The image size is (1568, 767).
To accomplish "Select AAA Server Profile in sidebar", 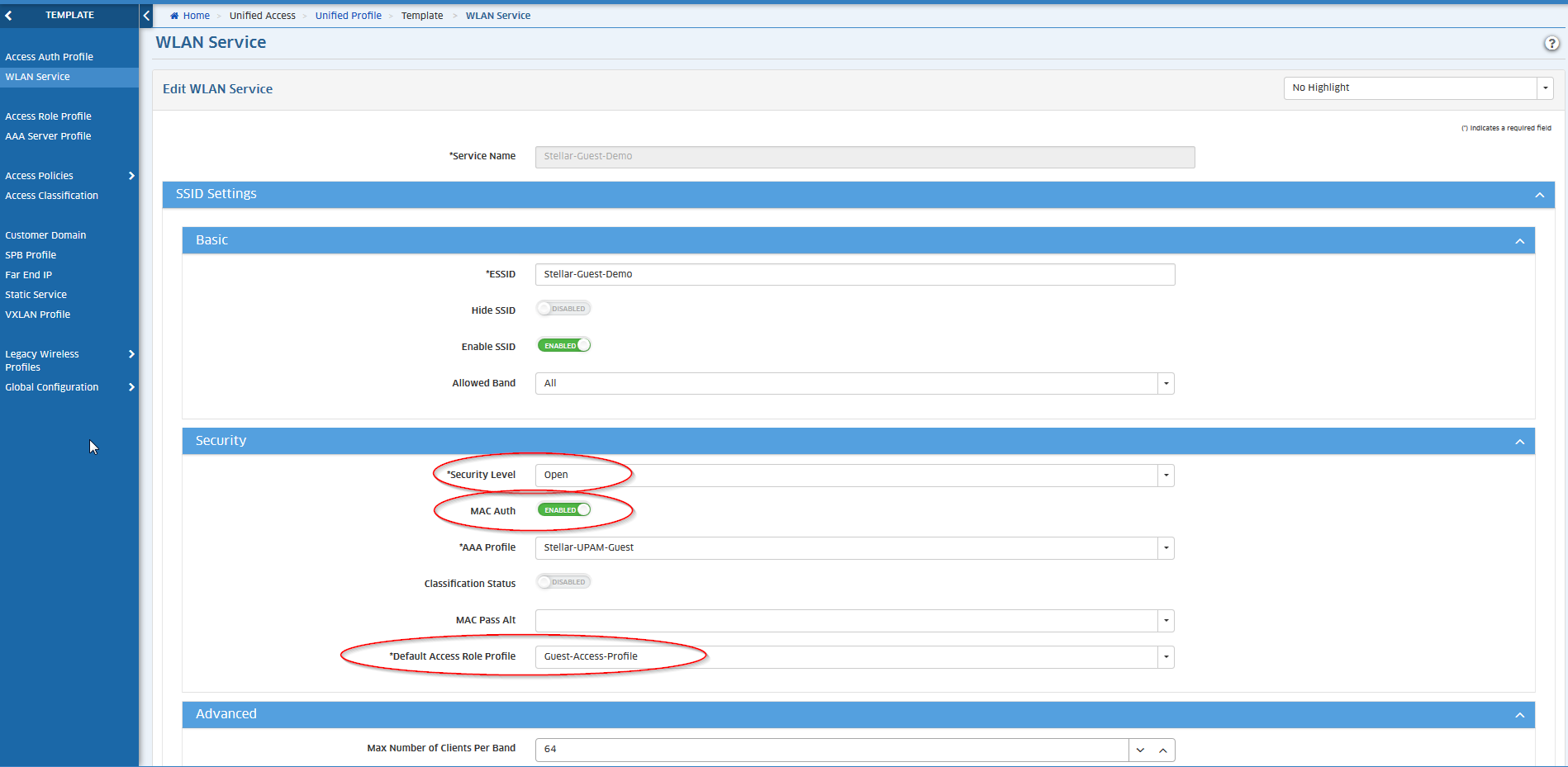I will (48, 136).
